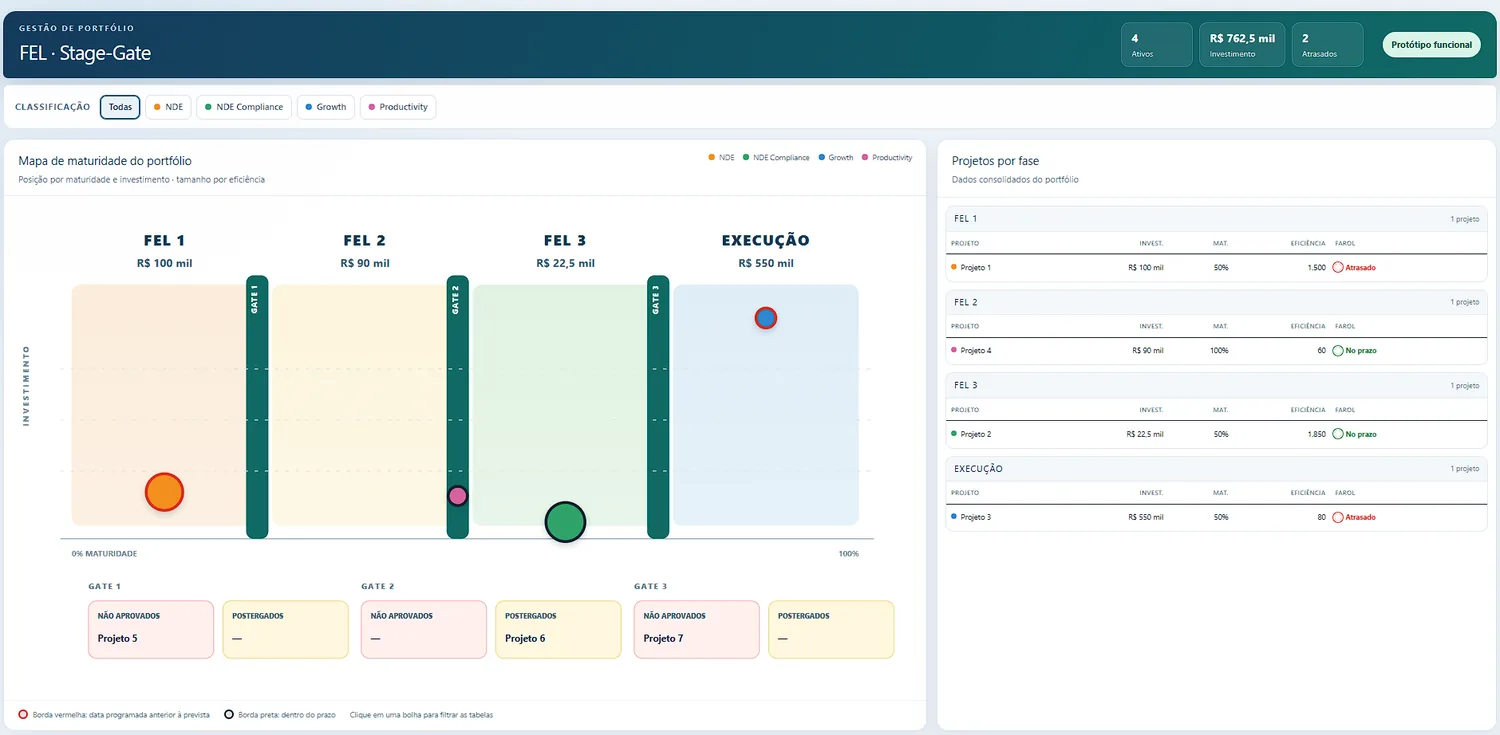Open the Protótipo funcional button

1431,45
